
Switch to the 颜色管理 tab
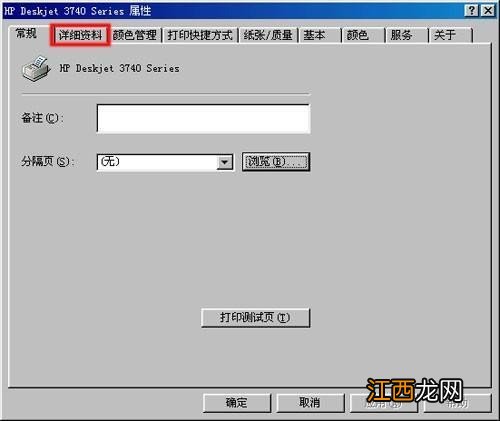(135, 35)
